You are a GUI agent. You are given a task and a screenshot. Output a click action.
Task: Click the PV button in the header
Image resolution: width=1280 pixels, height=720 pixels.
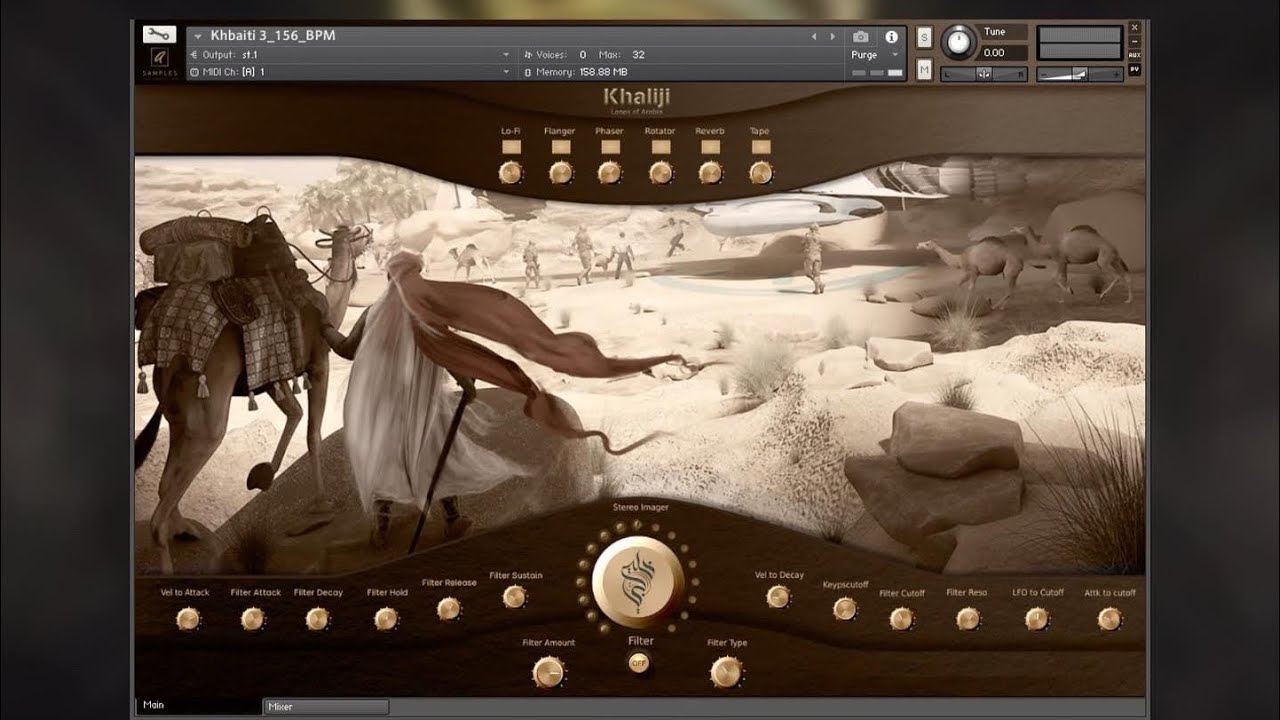point(1134,70)
